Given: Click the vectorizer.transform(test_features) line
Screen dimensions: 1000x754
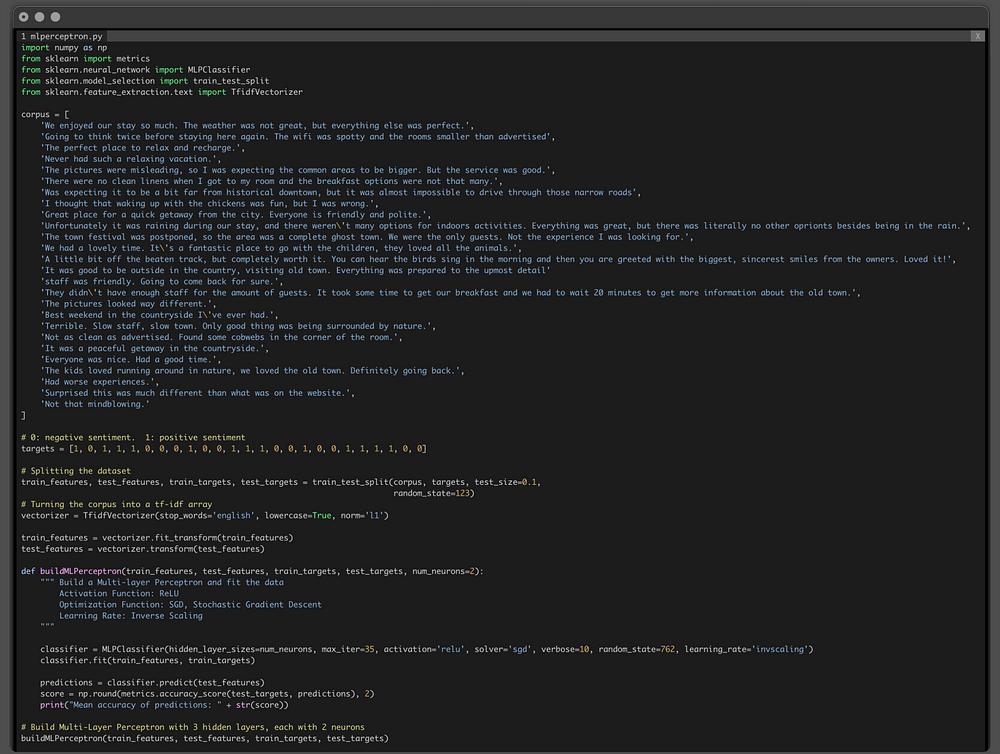Looking at the screenshot, I should [x=143, y=549].
